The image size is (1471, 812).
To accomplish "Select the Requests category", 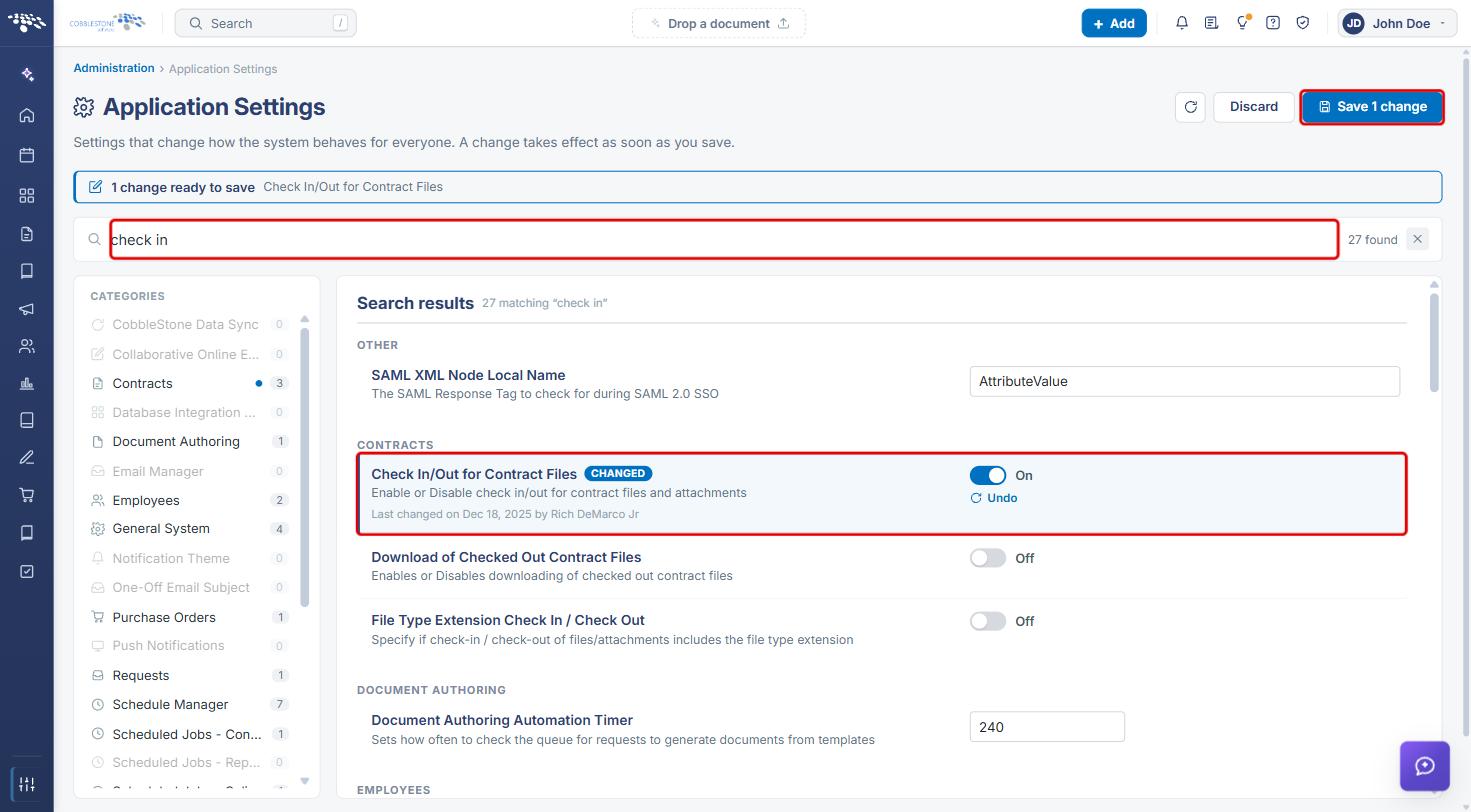I will [x=189, y=675].
